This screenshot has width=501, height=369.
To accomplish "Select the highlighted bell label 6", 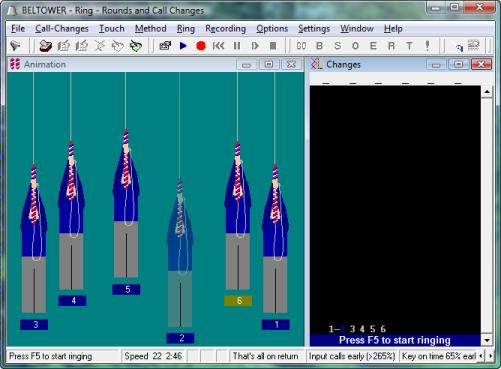I will coord(238,301).
